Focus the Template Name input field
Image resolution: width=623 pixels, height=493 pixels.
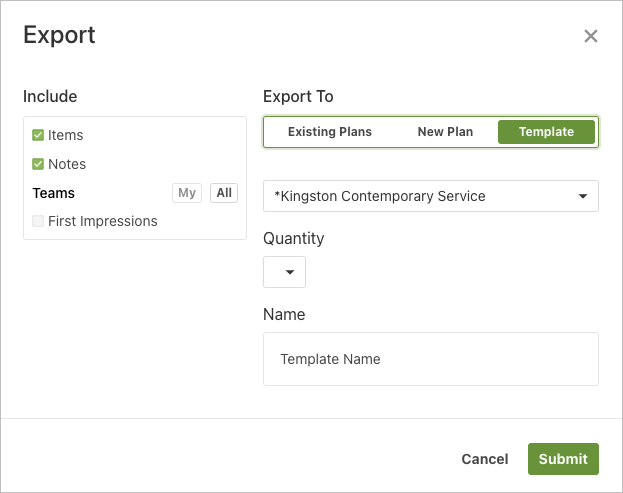[x=431, y=359]
